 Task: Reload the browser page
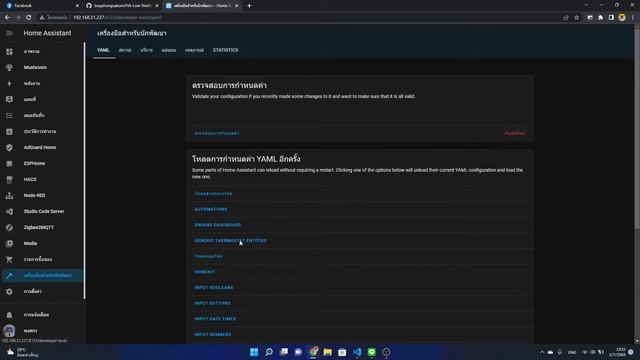click(x=29, y=18)
